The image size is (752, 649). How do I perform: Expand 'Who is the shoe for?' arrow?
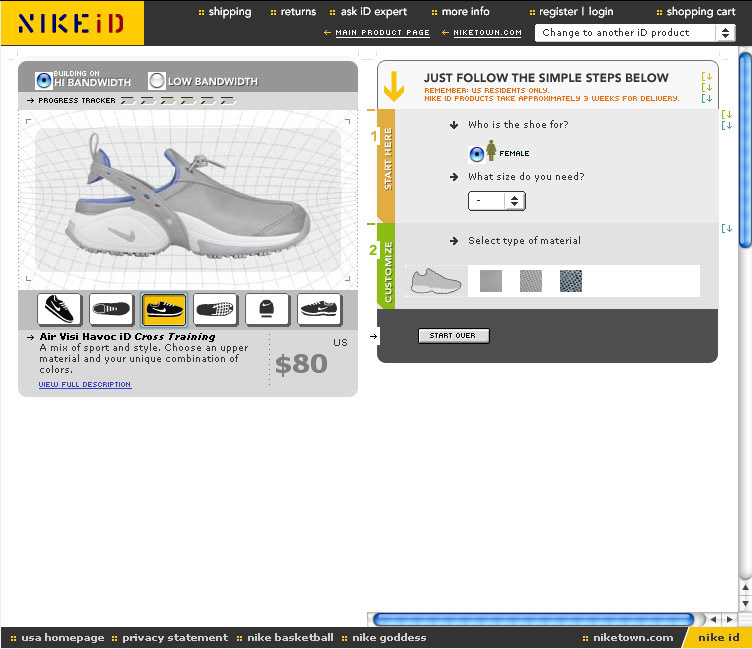point(454,125)
